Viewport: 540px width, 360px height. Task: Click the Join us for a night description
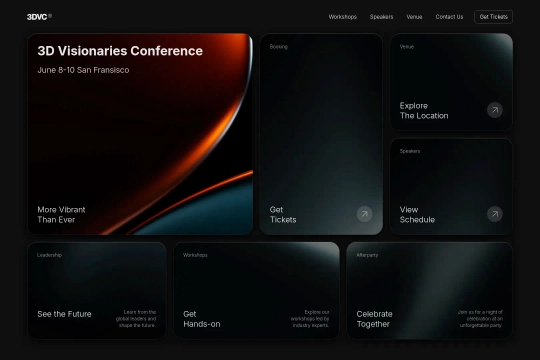(480, 319)
